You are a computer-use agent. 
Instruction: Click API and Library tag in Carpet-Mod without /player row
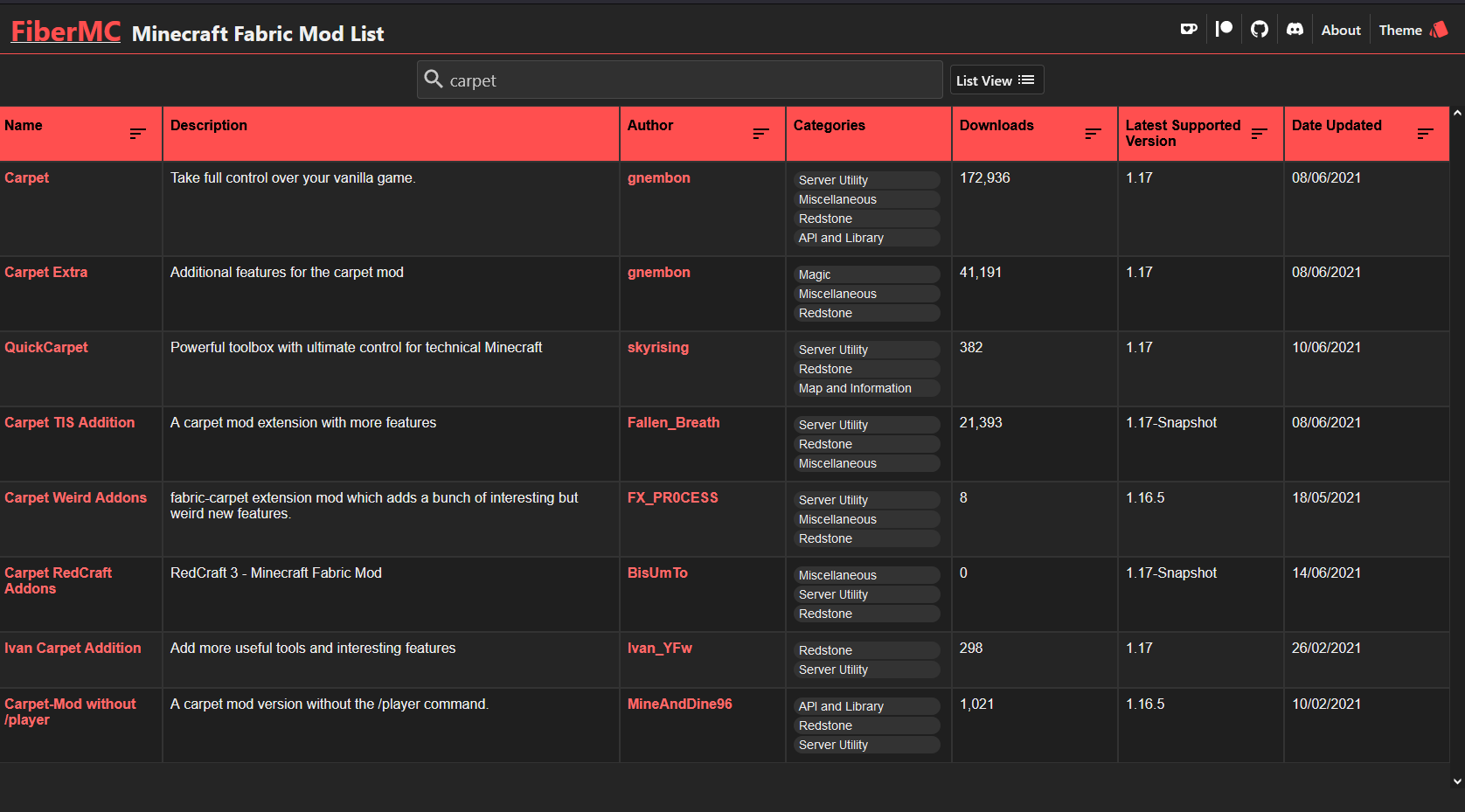point(867,706)
